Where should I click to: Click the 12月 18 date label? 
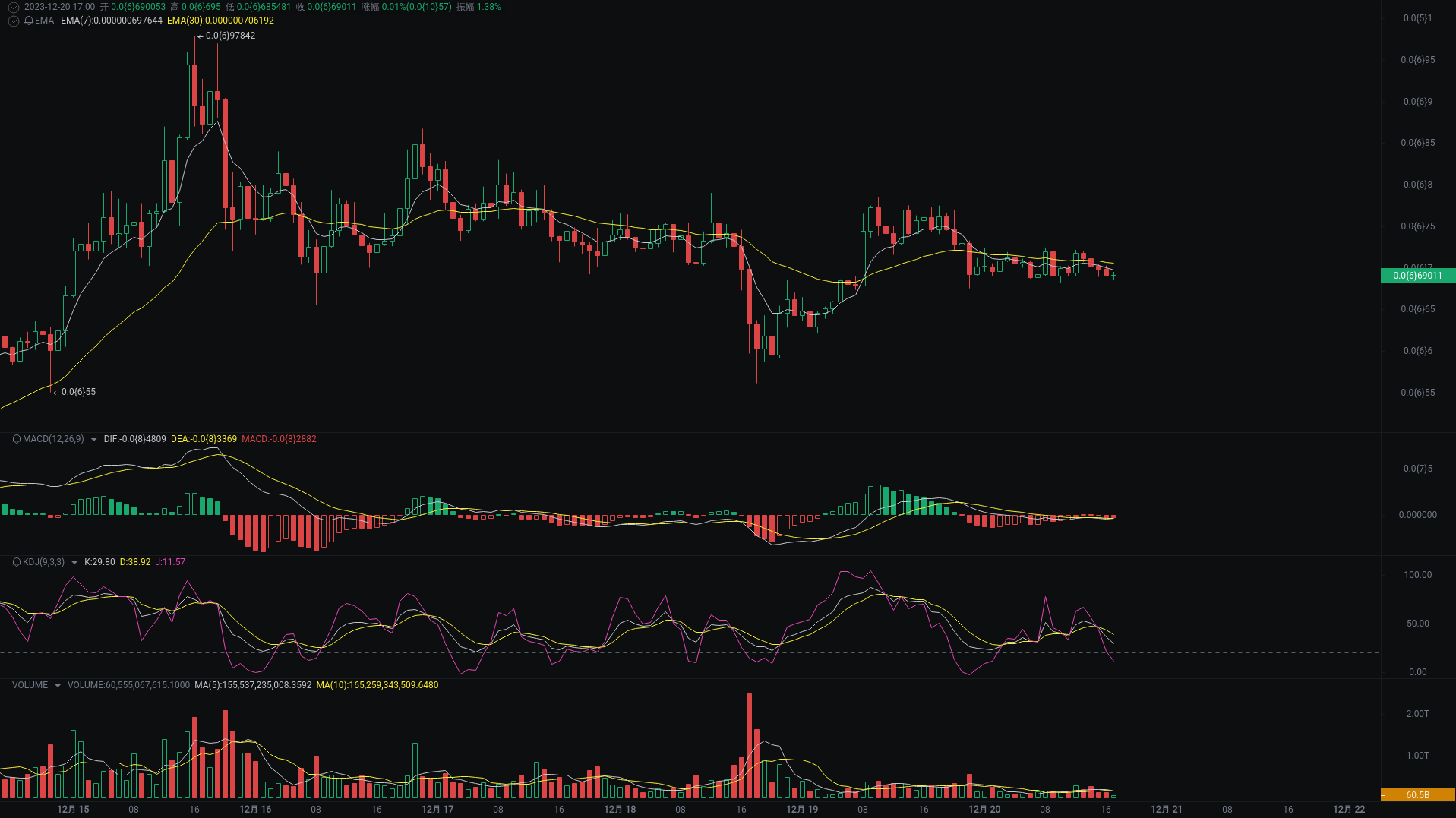[620, 810]
